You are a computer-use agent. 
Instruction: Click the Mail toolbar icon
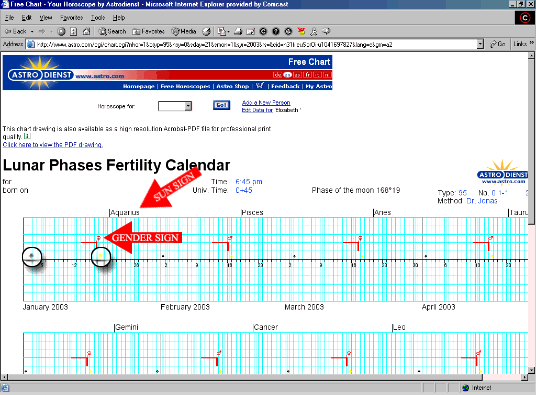(223, 31)
